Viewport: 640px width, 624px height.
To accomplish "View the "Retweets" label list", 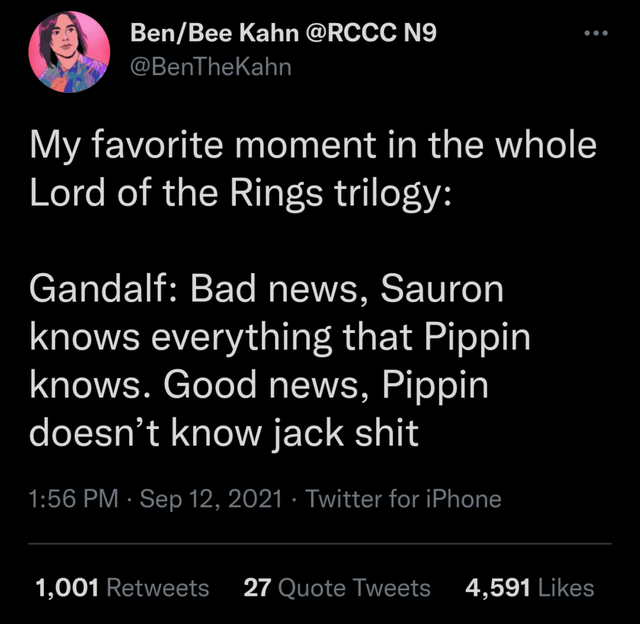I will point(157,588).
